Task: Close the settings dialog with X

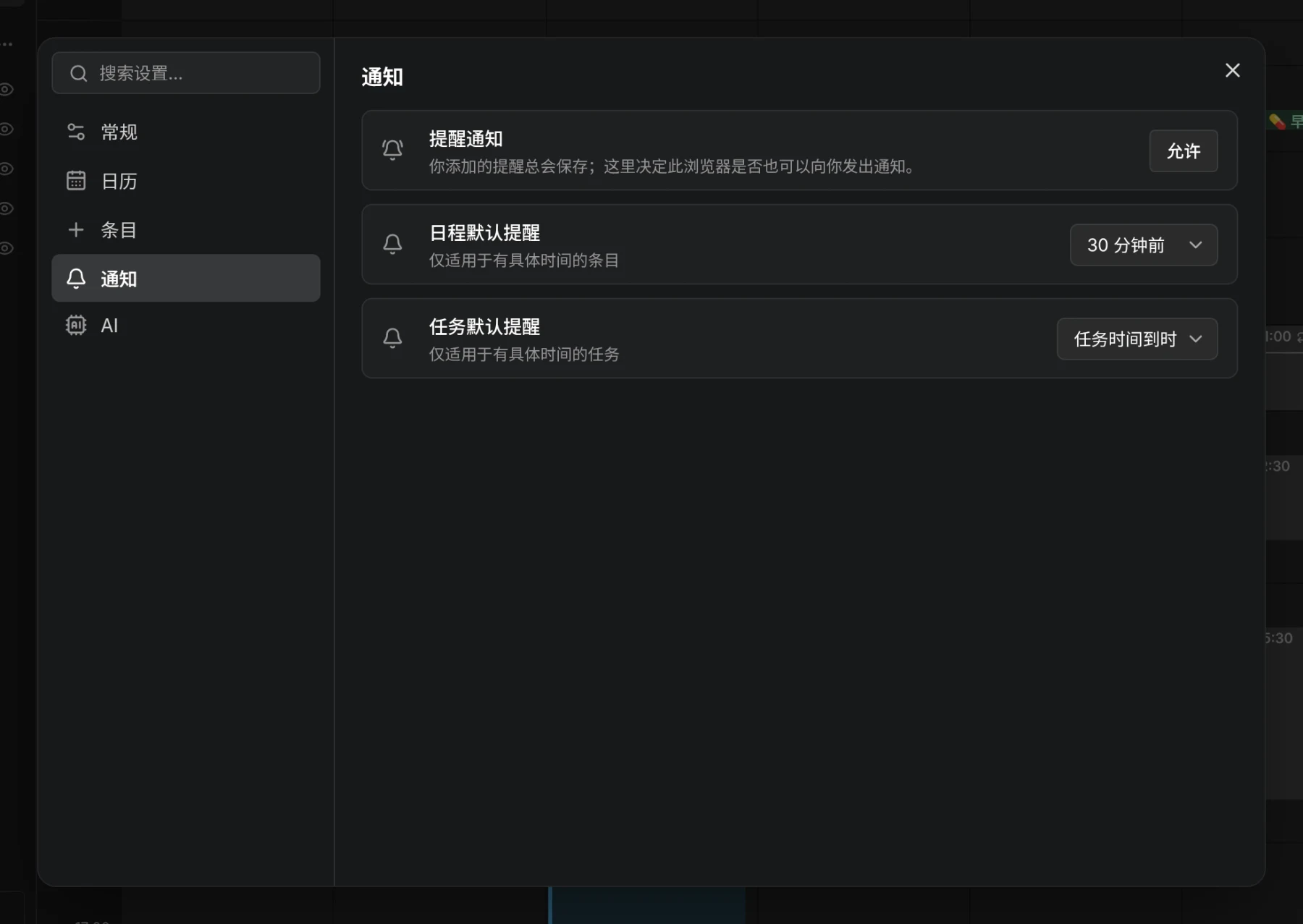Action: tap(1232, 70)
